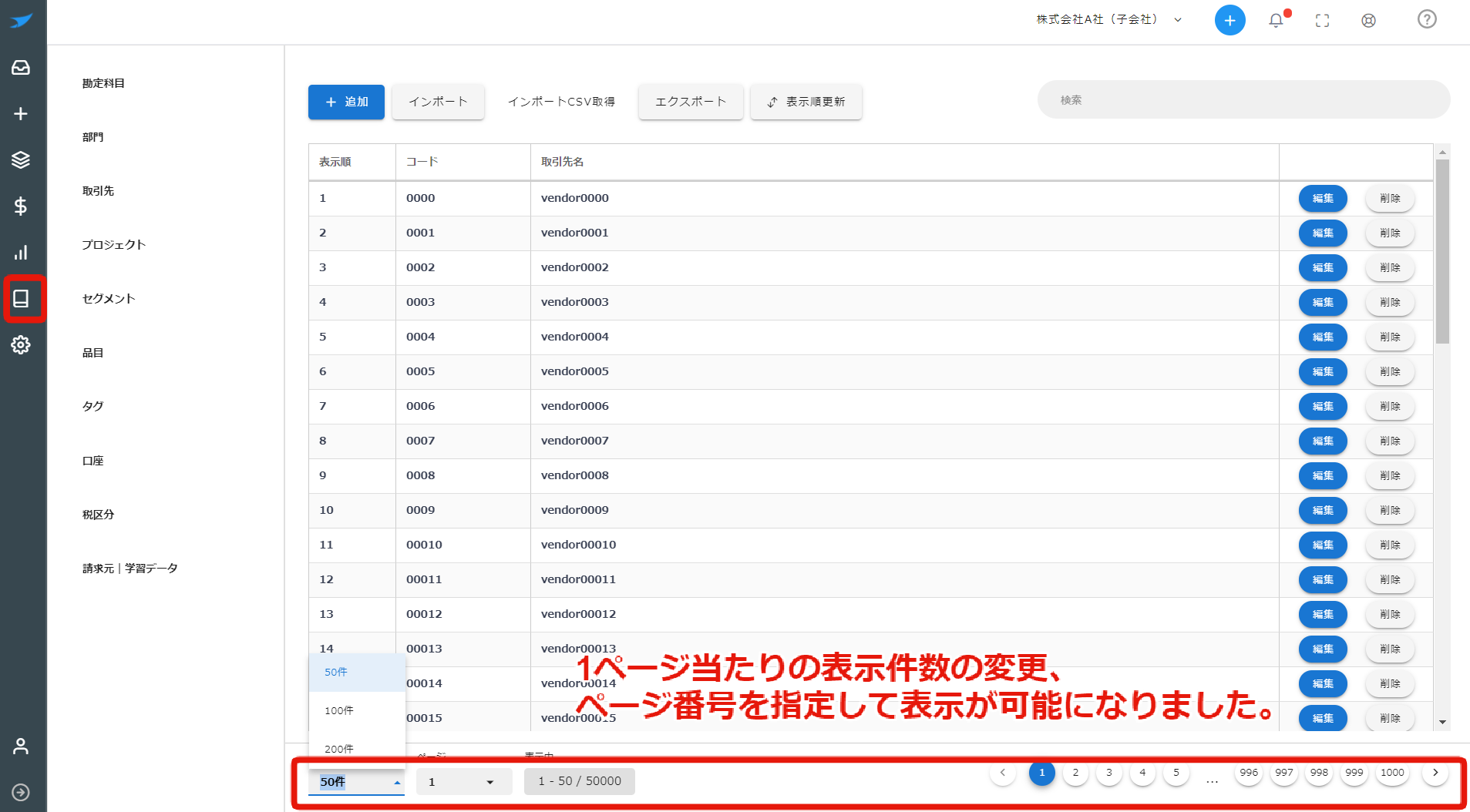This screenshot has height=812, width=1470.
Task: Select the 100件 option in the list
Action: coord(357,711)
